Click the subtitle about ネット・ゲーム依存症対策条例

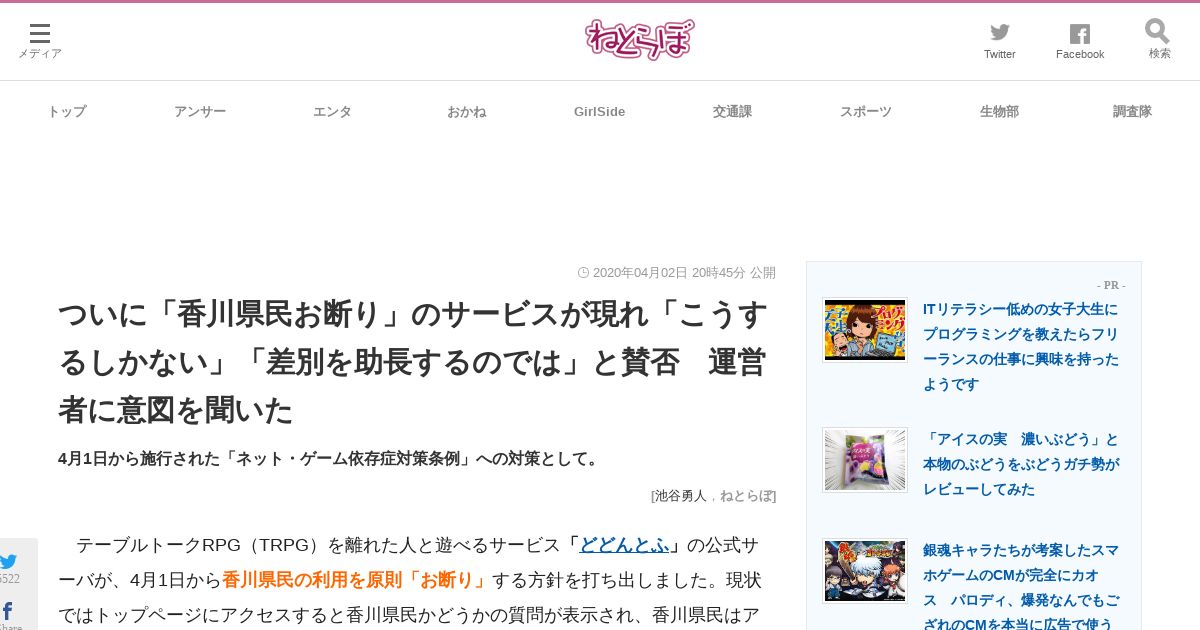click(x=330, y=459)
